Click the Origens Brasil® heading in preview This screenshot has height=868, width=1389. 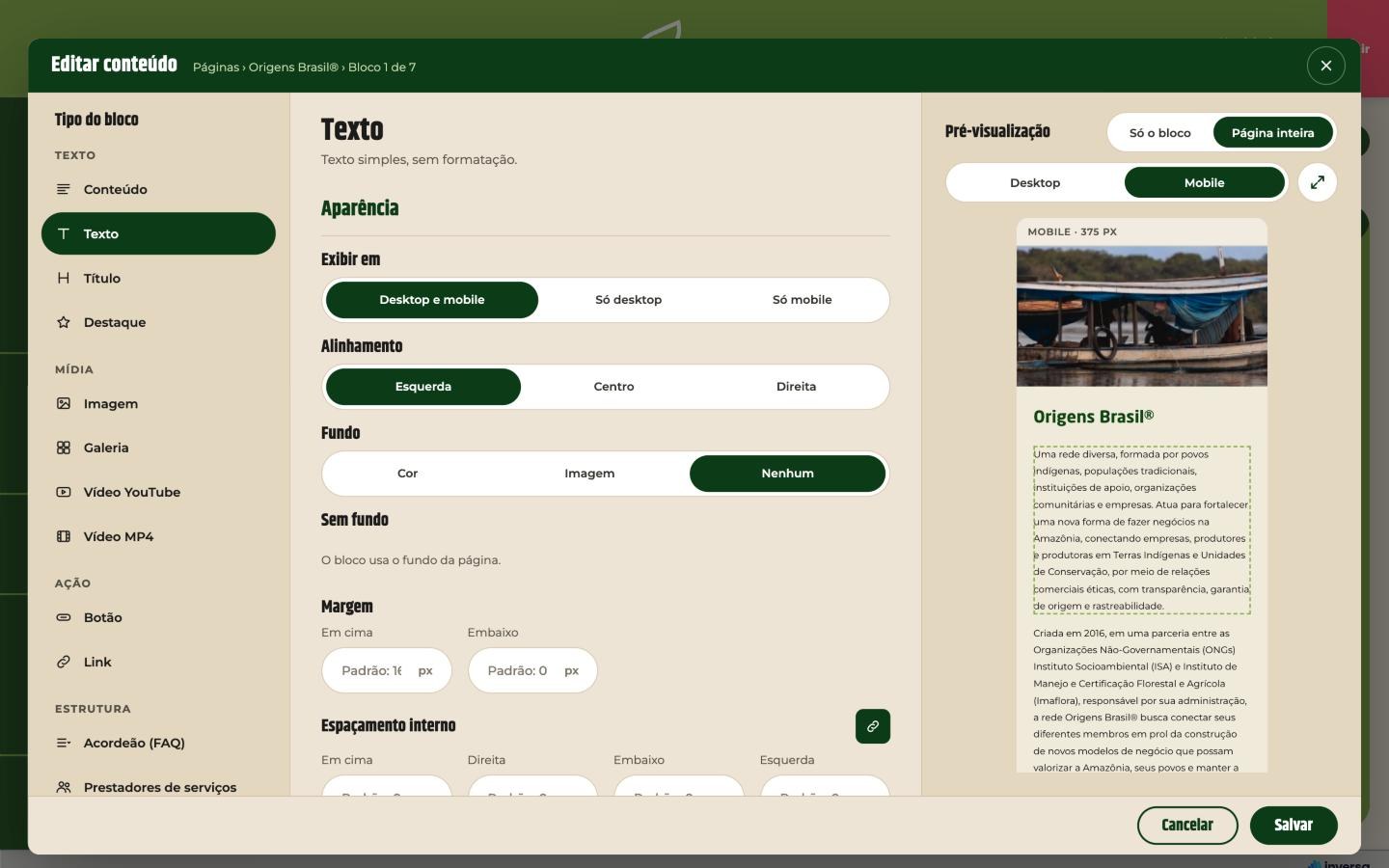(x=1094, y=417)
